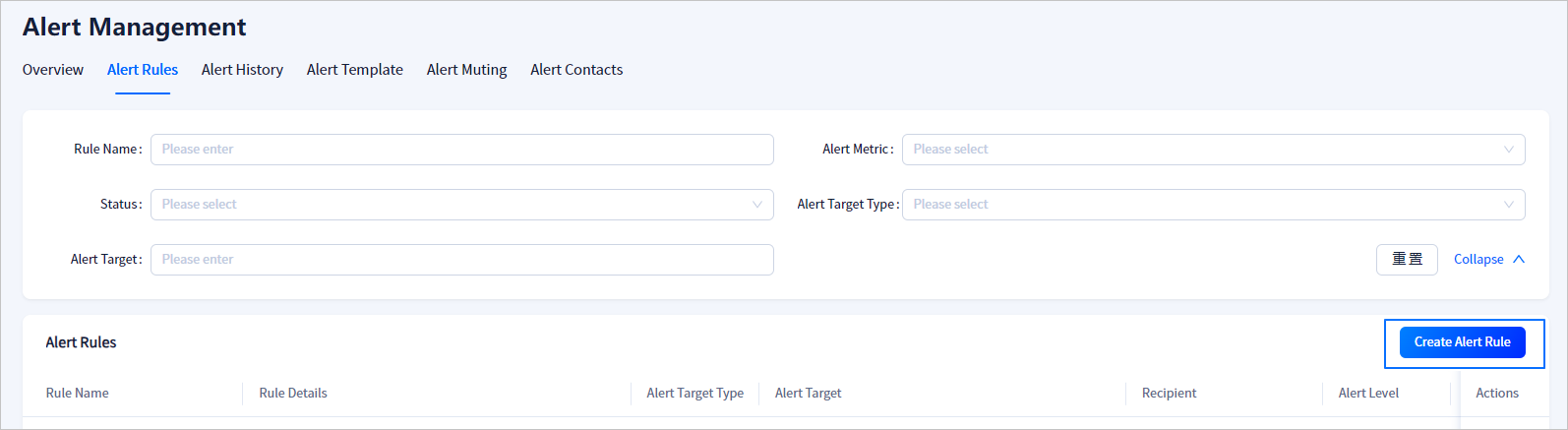1568x430 pixels.
Task: Collapse the filter panel via Collapse link
Action: (x=1478, y=260)
